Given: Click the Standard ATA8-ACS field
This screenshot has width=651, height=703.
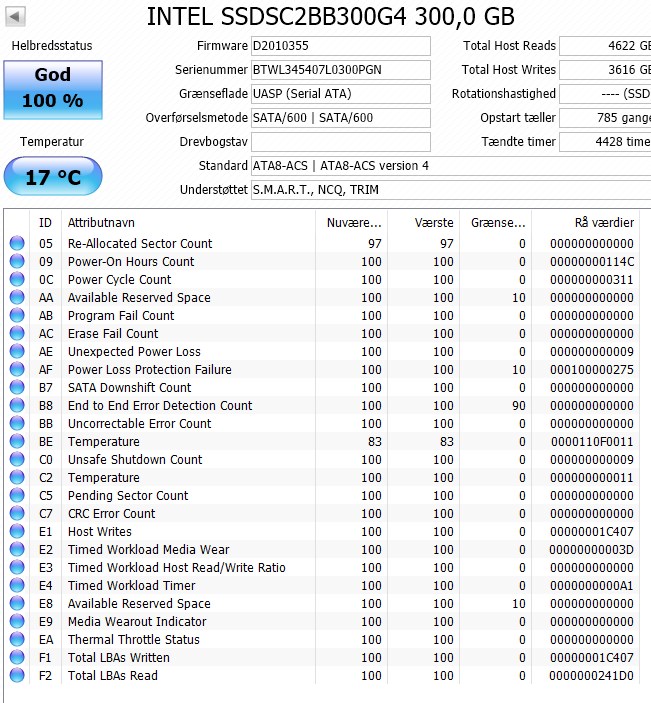Looking at the screenshot, I should pos(451,166).
